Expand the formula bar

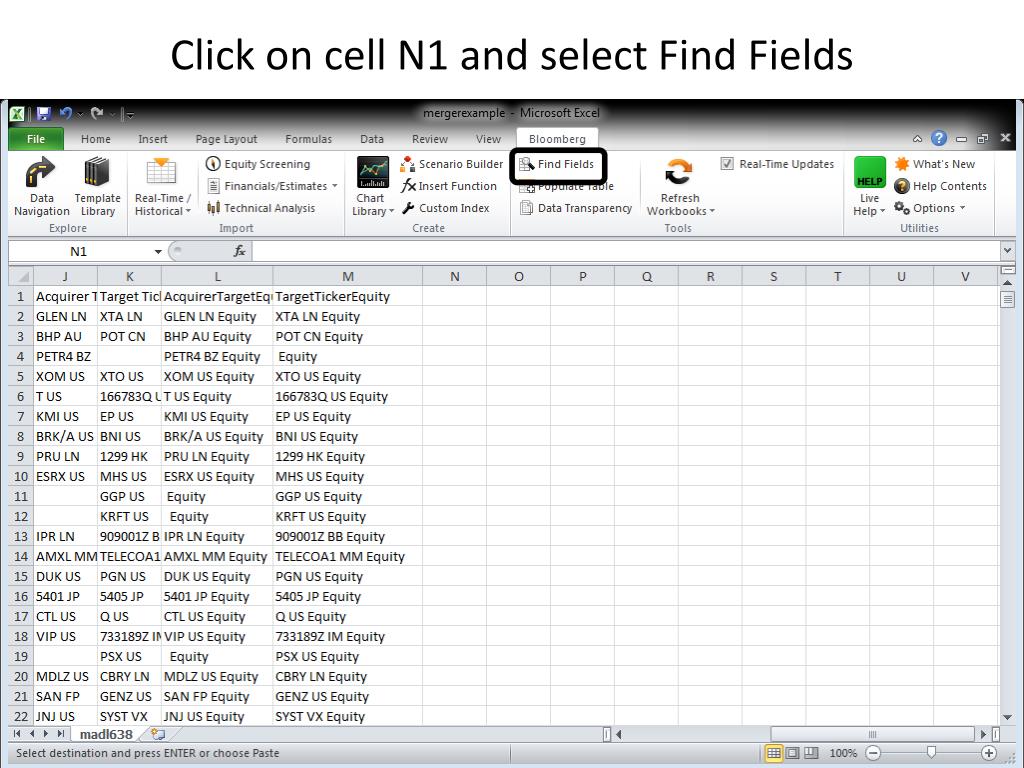1007,251
